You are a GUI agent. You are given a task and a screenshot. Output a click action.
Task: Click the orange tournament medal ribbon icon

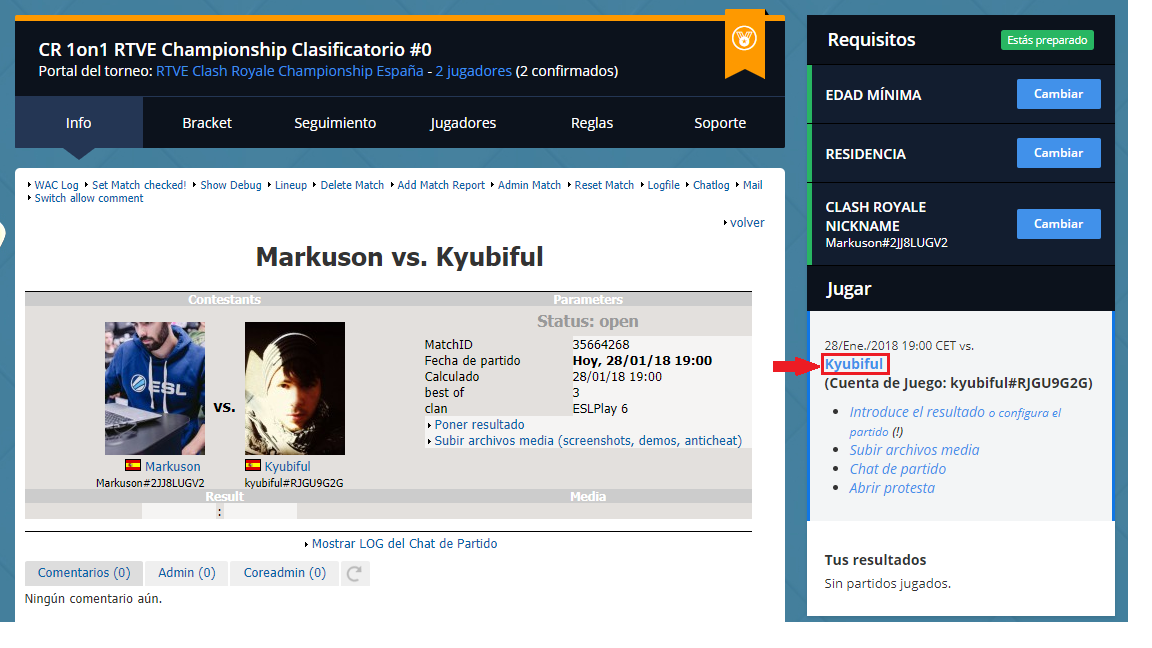point(744,43)
